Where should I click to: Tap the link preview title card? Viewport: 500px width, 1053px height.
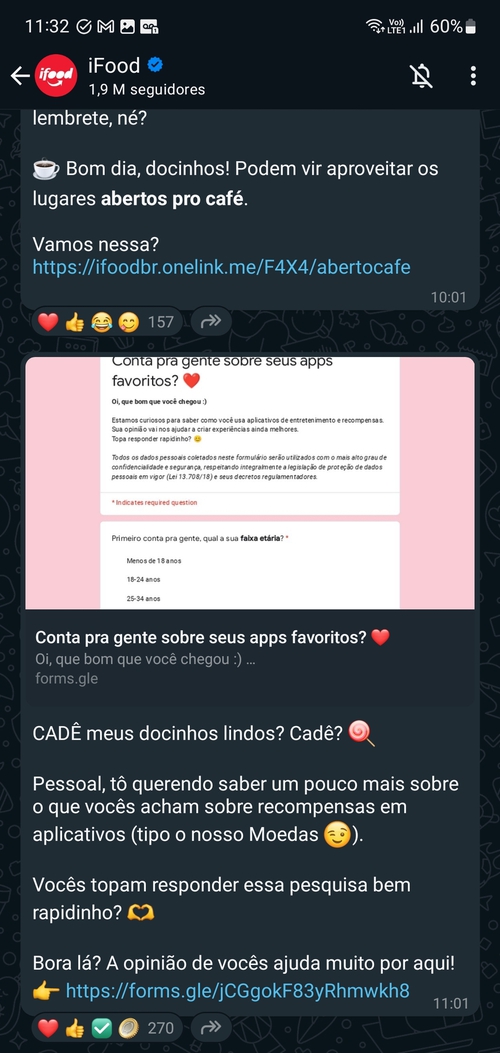(x=250, y=657)
